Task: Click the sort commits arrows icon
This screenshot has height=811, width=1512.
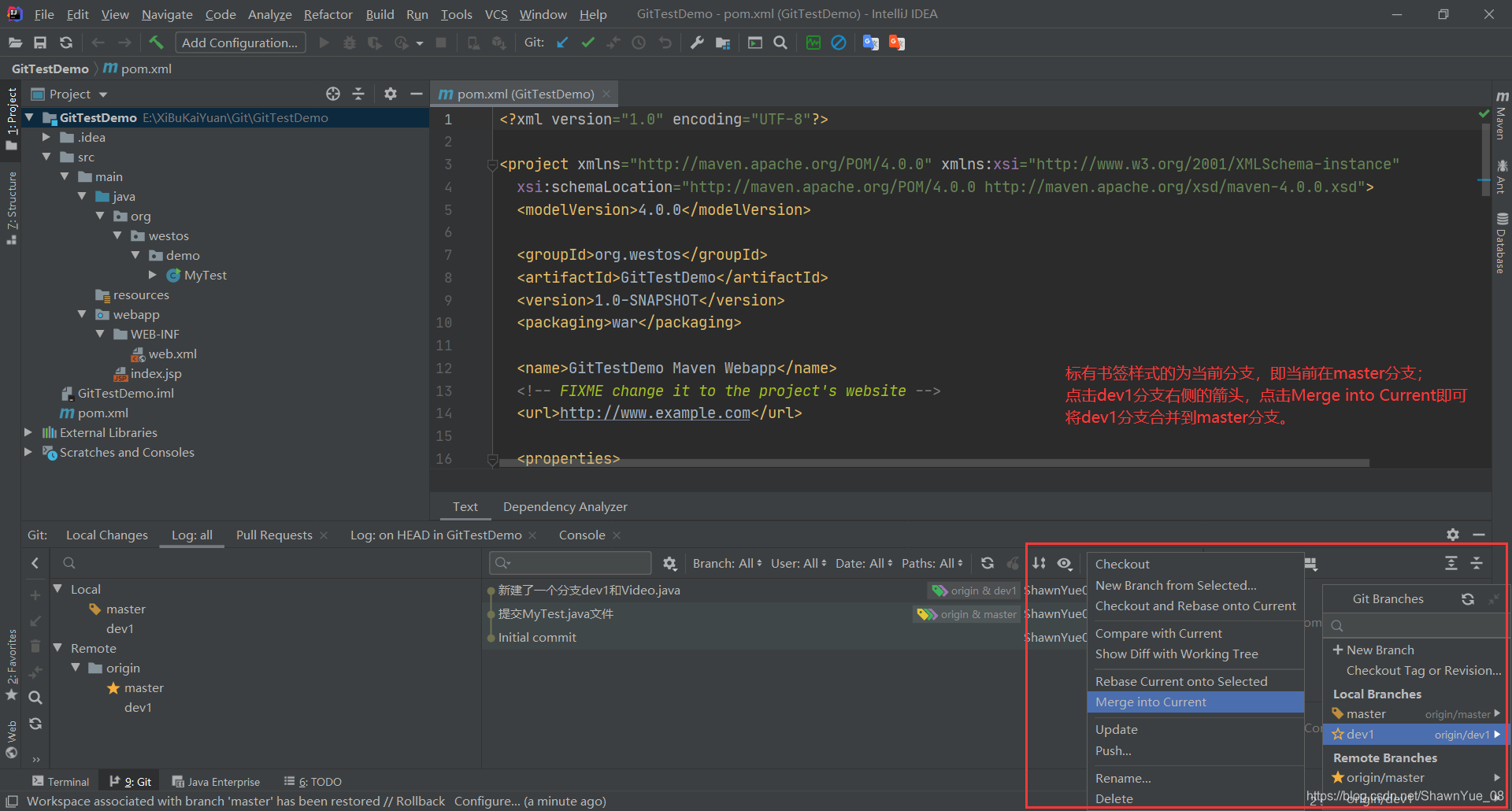Action: [1039, 563]
